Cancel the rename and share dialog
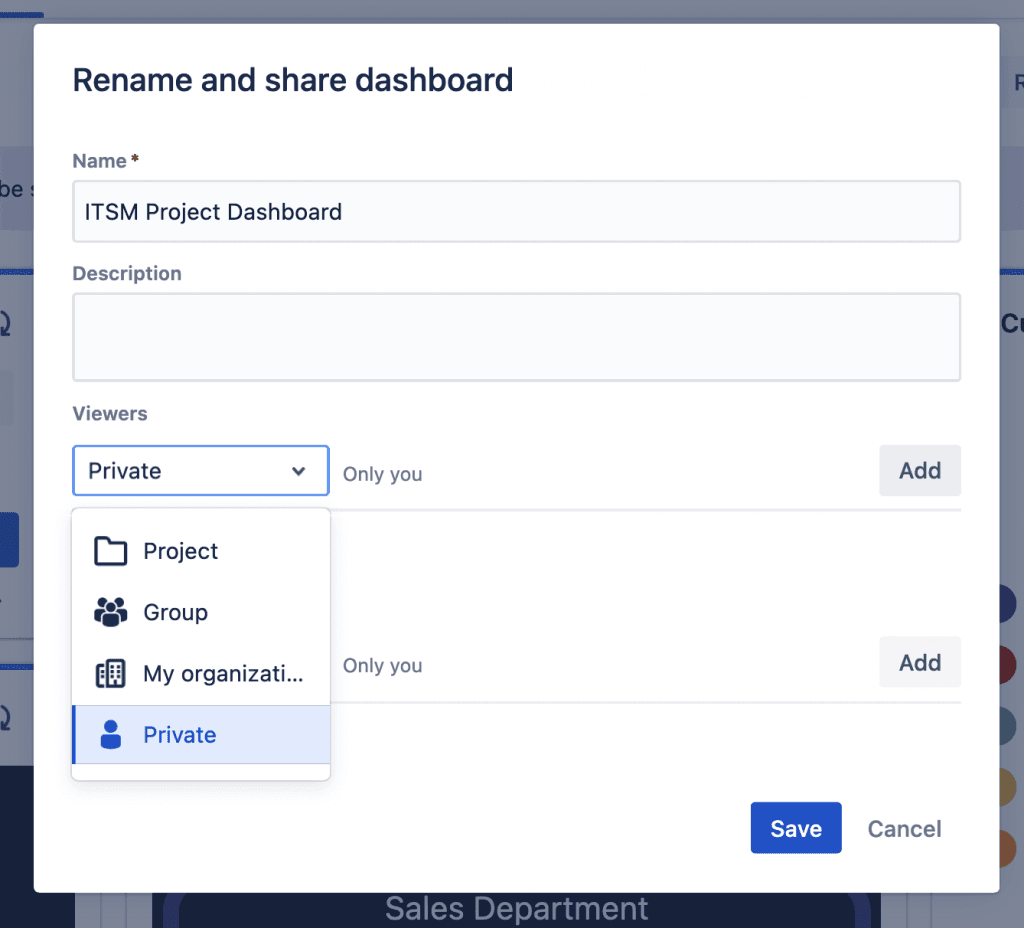Viewport: 1024px width, 928px height. pos(904,828)
